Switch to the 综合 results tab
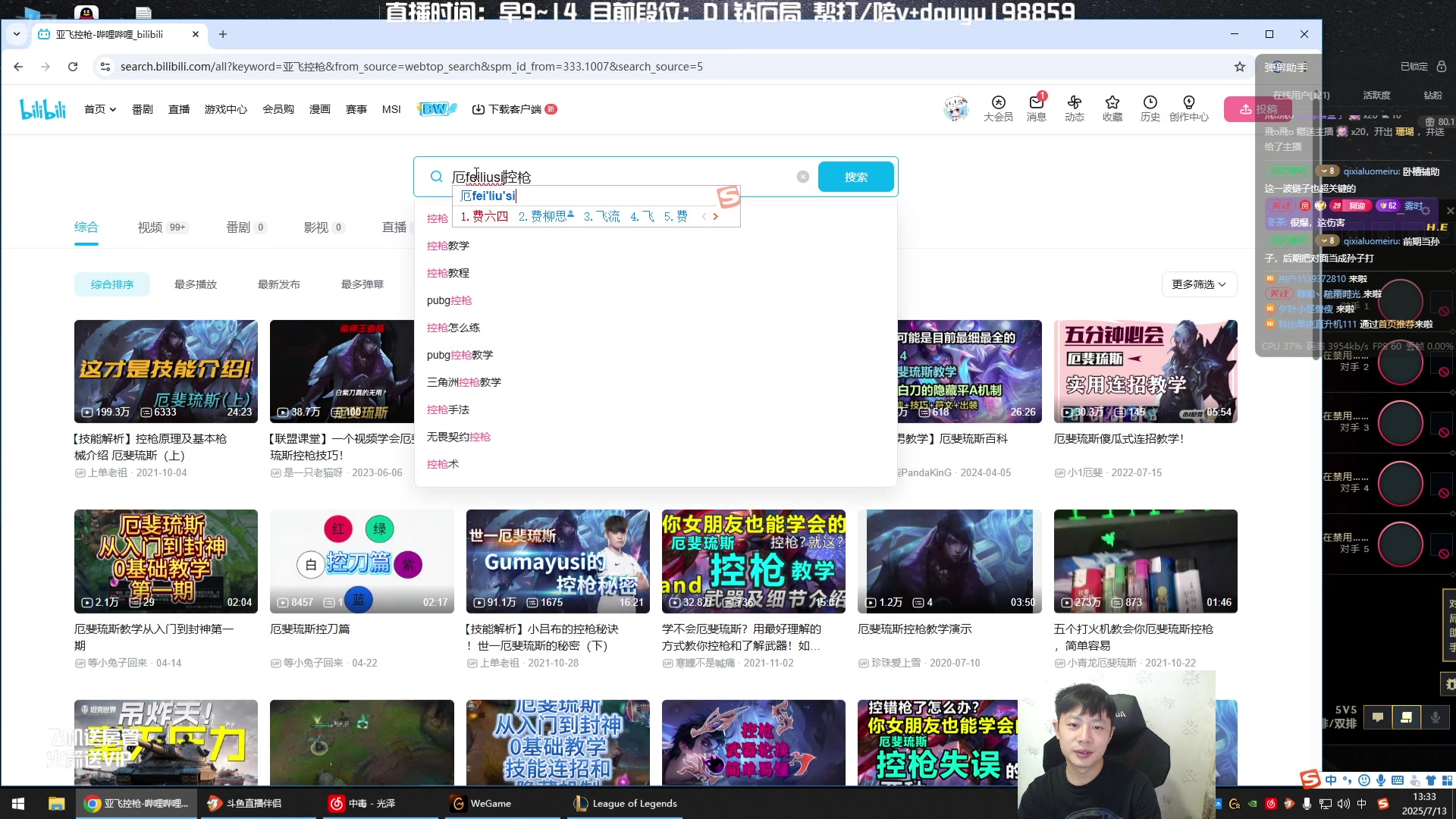This screenshot has width=1456, height=819. 86,227
